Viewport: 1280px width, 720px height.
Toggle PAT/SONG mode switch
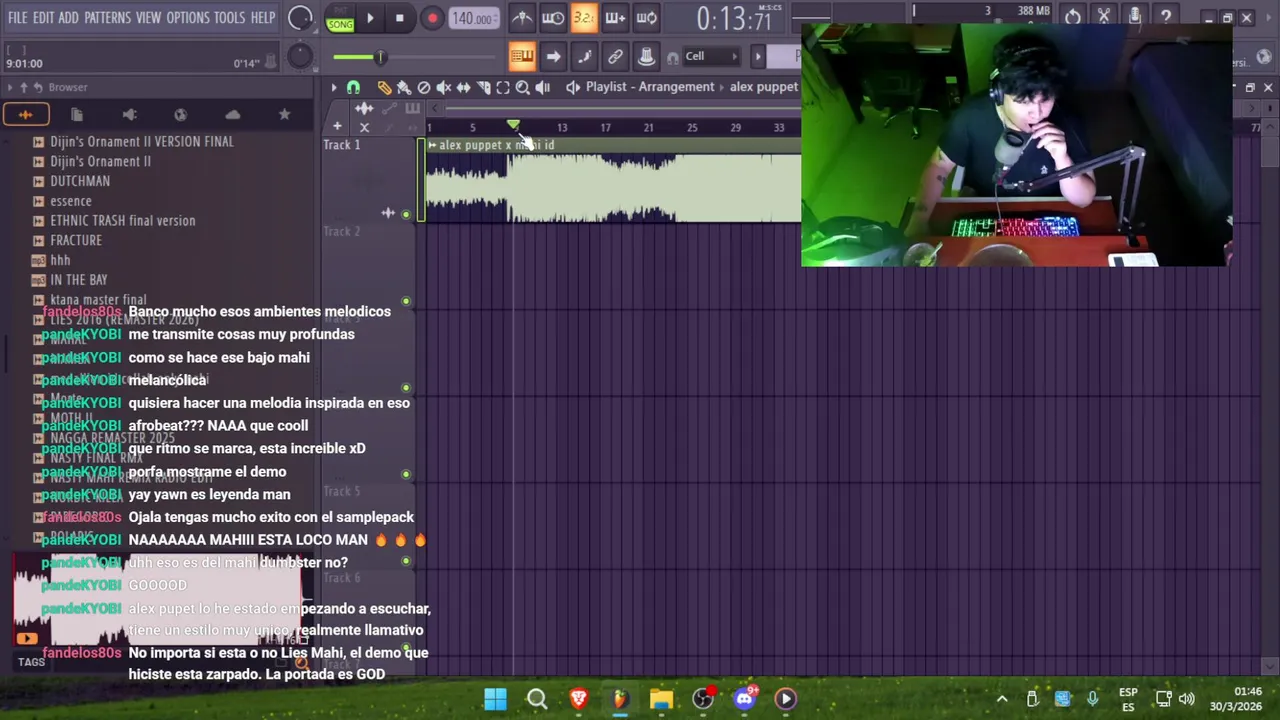coord(340,18)
